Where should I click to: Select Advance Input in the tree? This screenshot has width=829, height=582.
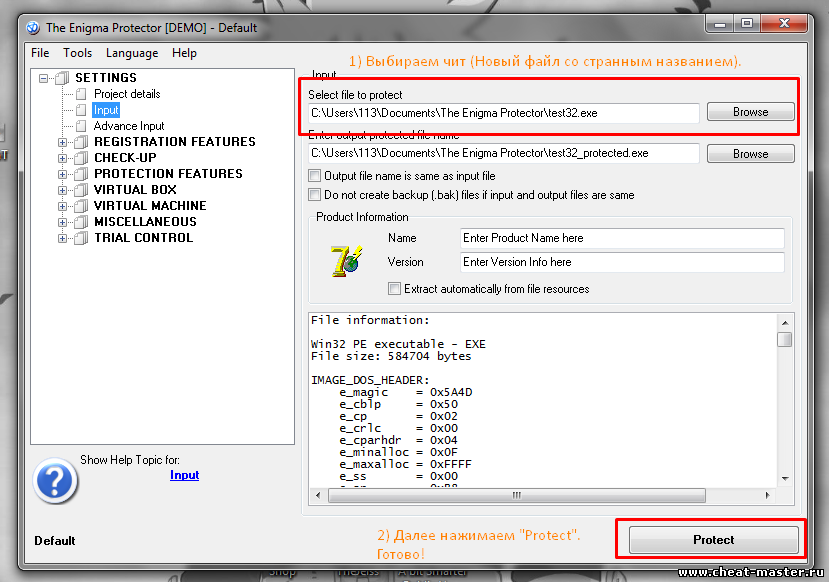(x=129, y=126)
